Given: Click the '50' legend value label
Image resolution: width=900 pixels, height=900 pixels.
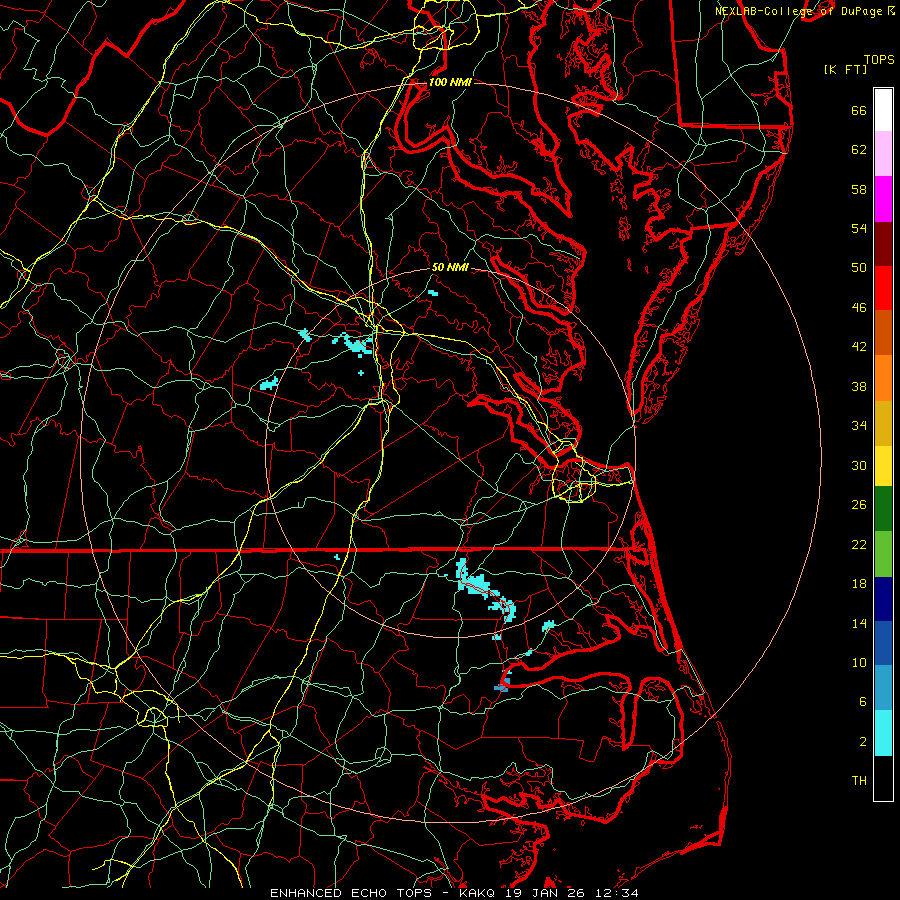Looking at the screenshot, I should click(859, 267).
